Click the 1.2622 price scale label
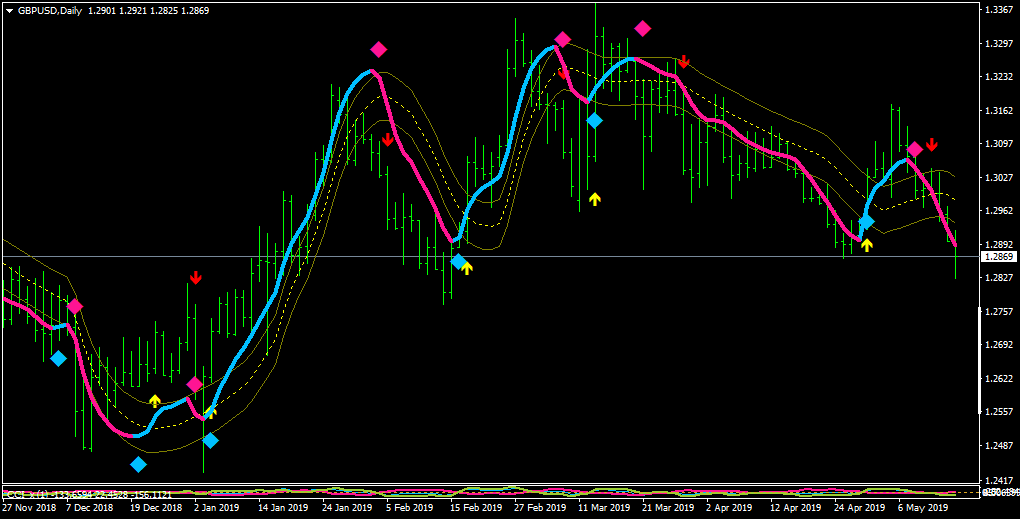1020x519 pixels. (997, 379)
